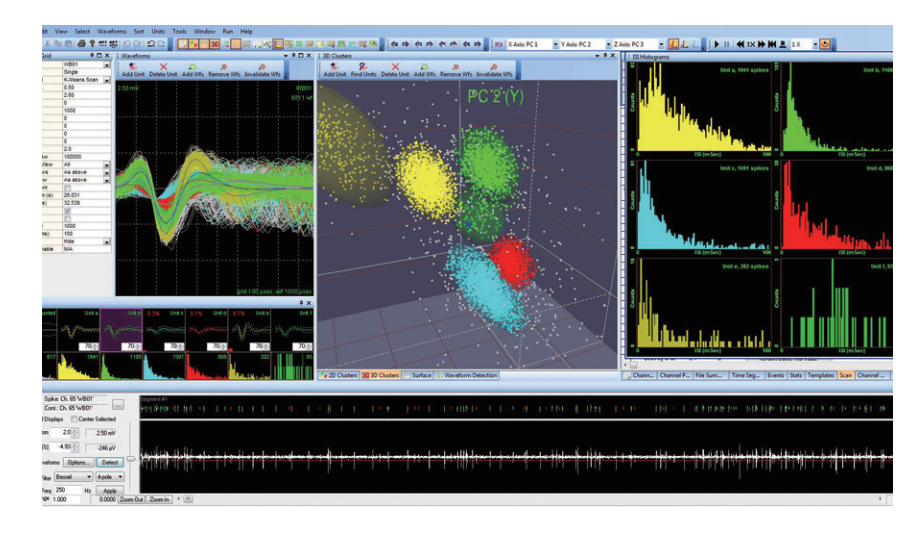
Task: Click the fast-forward double-arrow playback button
Action: 761,44
